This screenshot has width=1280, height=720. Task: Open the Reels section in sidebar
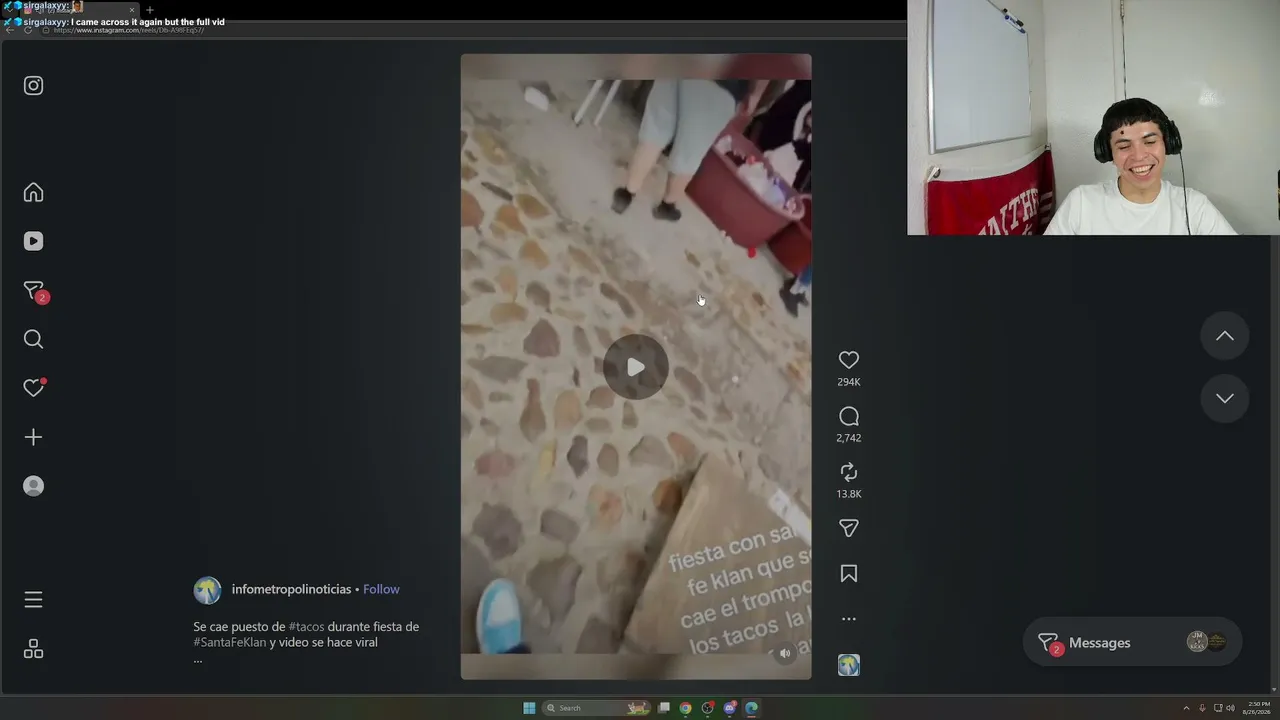[33, 241]
